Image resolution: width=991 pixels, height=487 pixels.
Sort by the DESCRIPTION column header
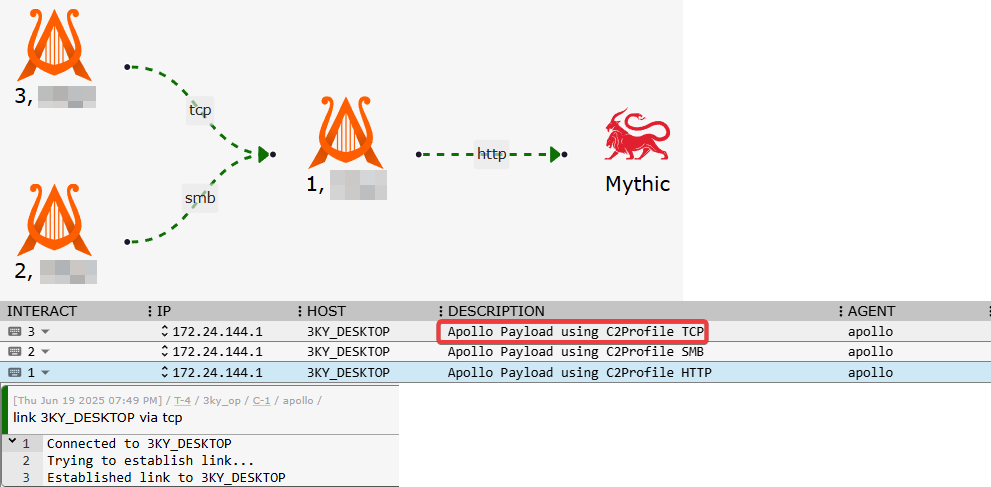point(496,311)
